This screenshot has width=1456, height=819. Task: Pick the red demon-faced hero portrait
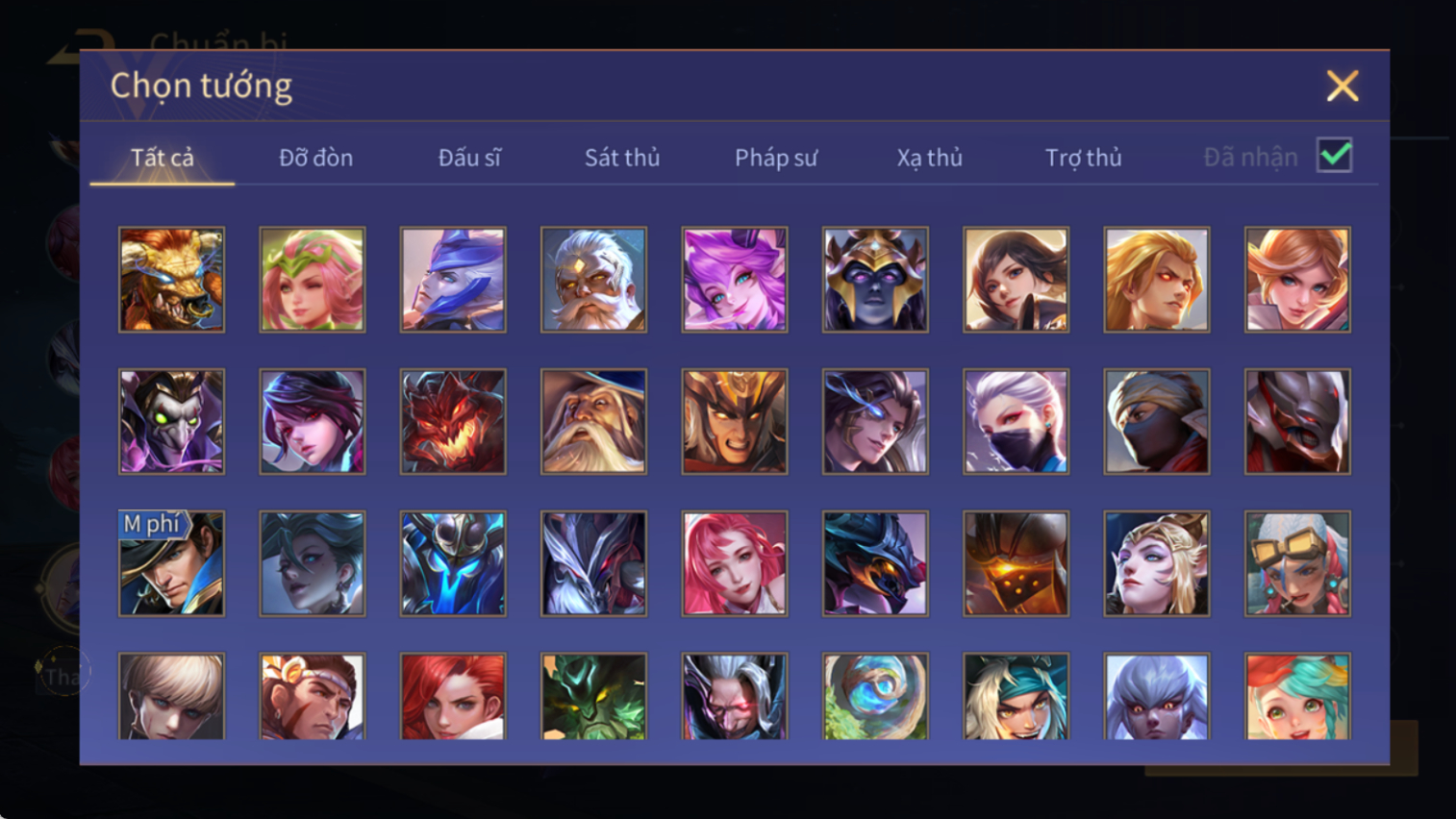click(x=453, y=421)
